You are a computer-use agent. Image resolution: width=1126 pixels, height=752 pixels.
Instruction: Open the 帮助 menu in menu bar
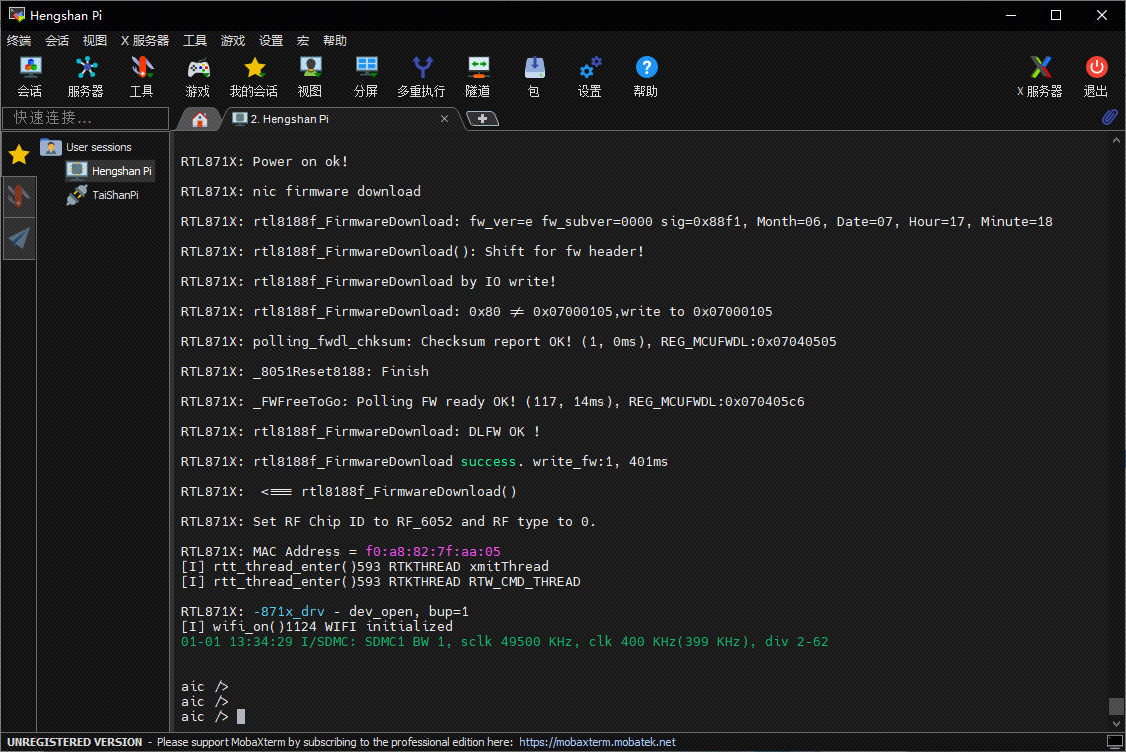click(x=335, y=40)
